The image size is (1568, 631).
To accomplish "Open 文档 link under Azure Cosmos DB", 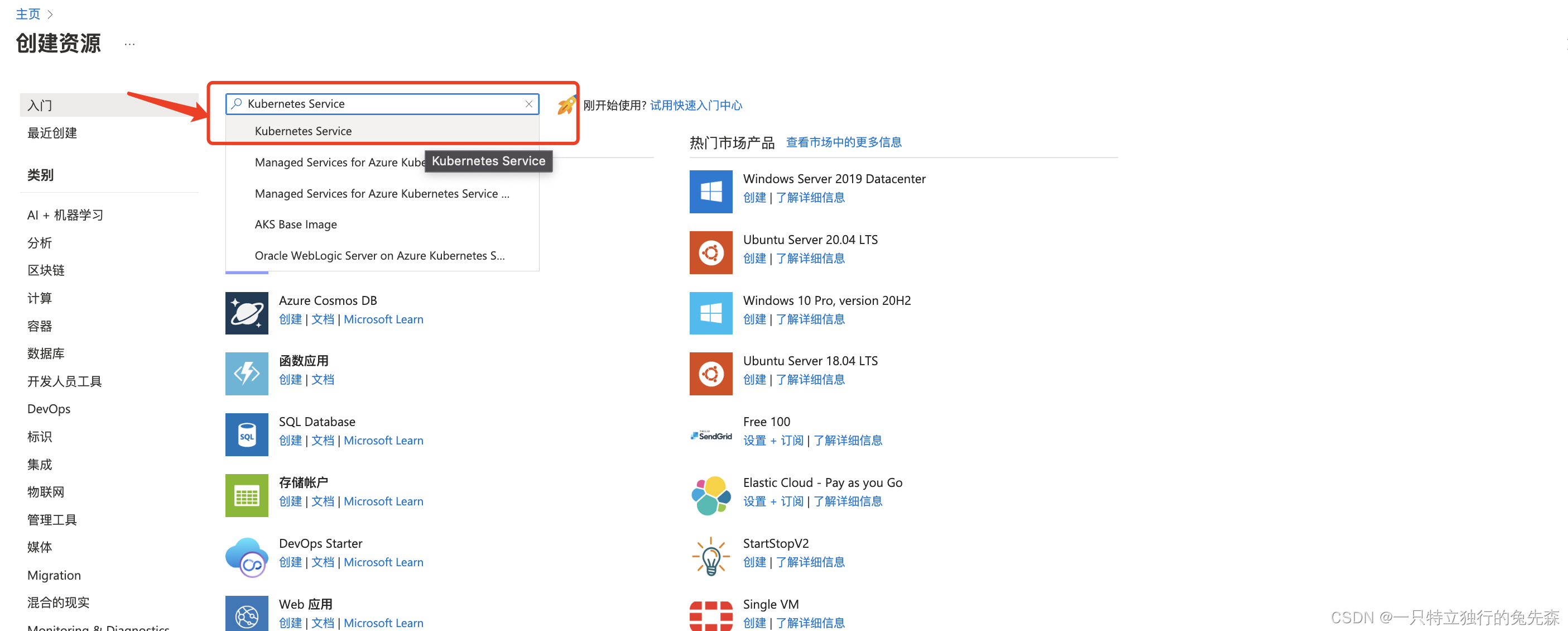I will (x=323, y=319).
